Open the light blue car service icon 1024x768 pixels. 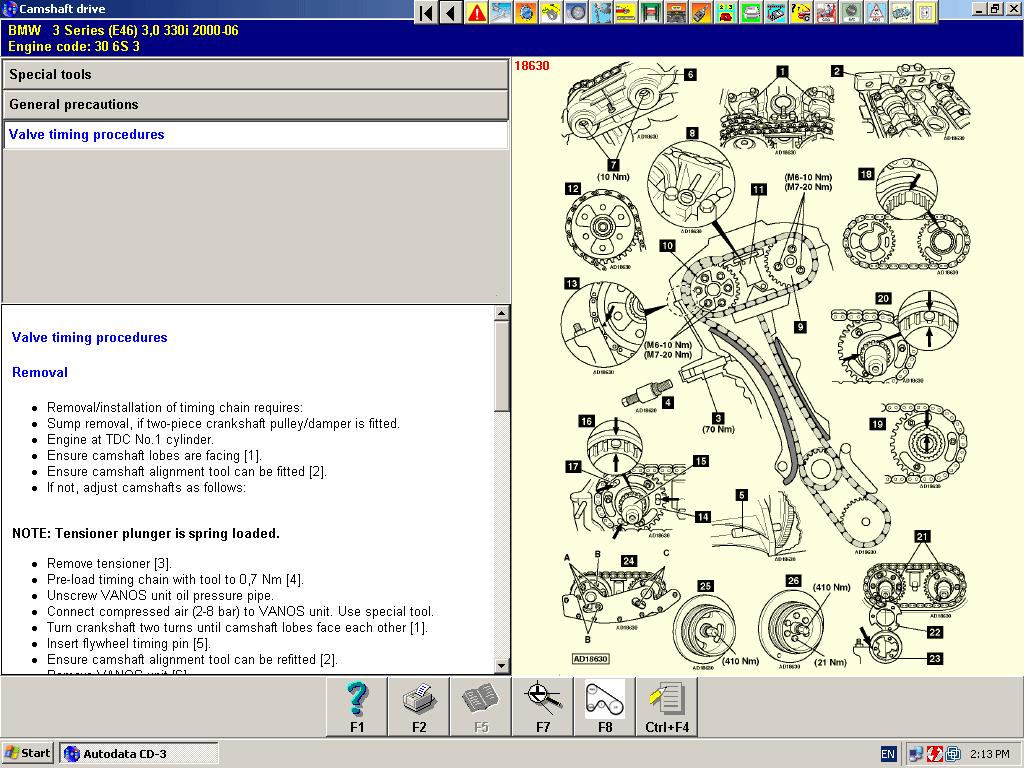(x=502, y=12)
